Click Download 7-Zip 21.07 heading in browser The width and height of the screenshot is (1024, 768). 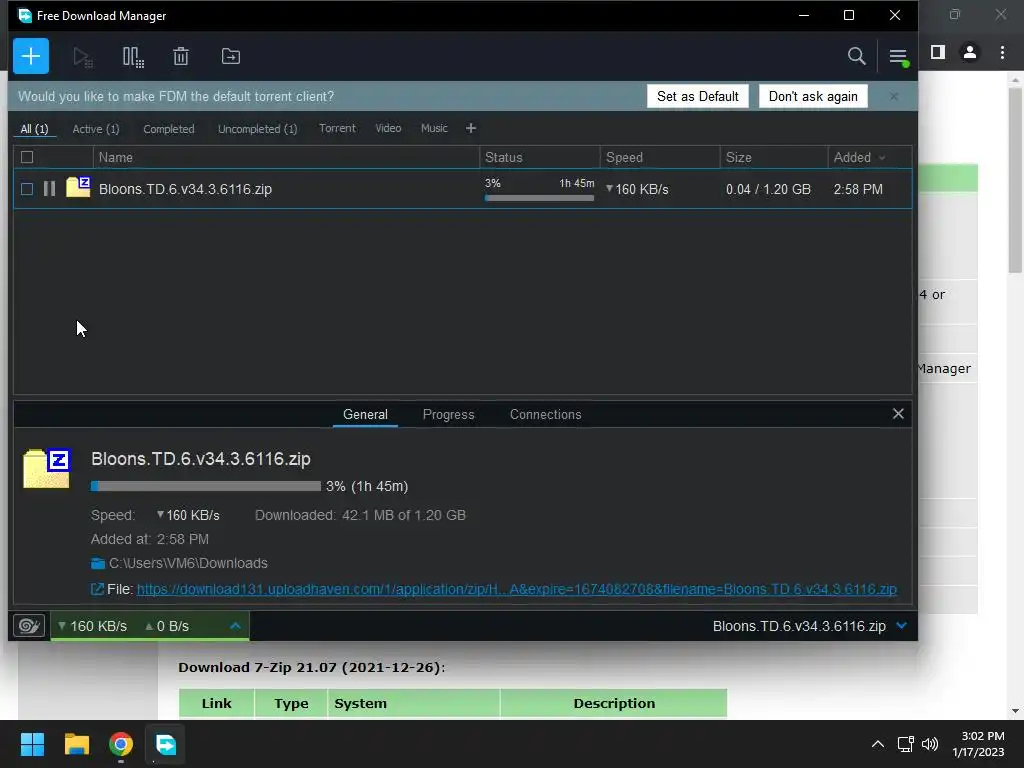[312, 667]
